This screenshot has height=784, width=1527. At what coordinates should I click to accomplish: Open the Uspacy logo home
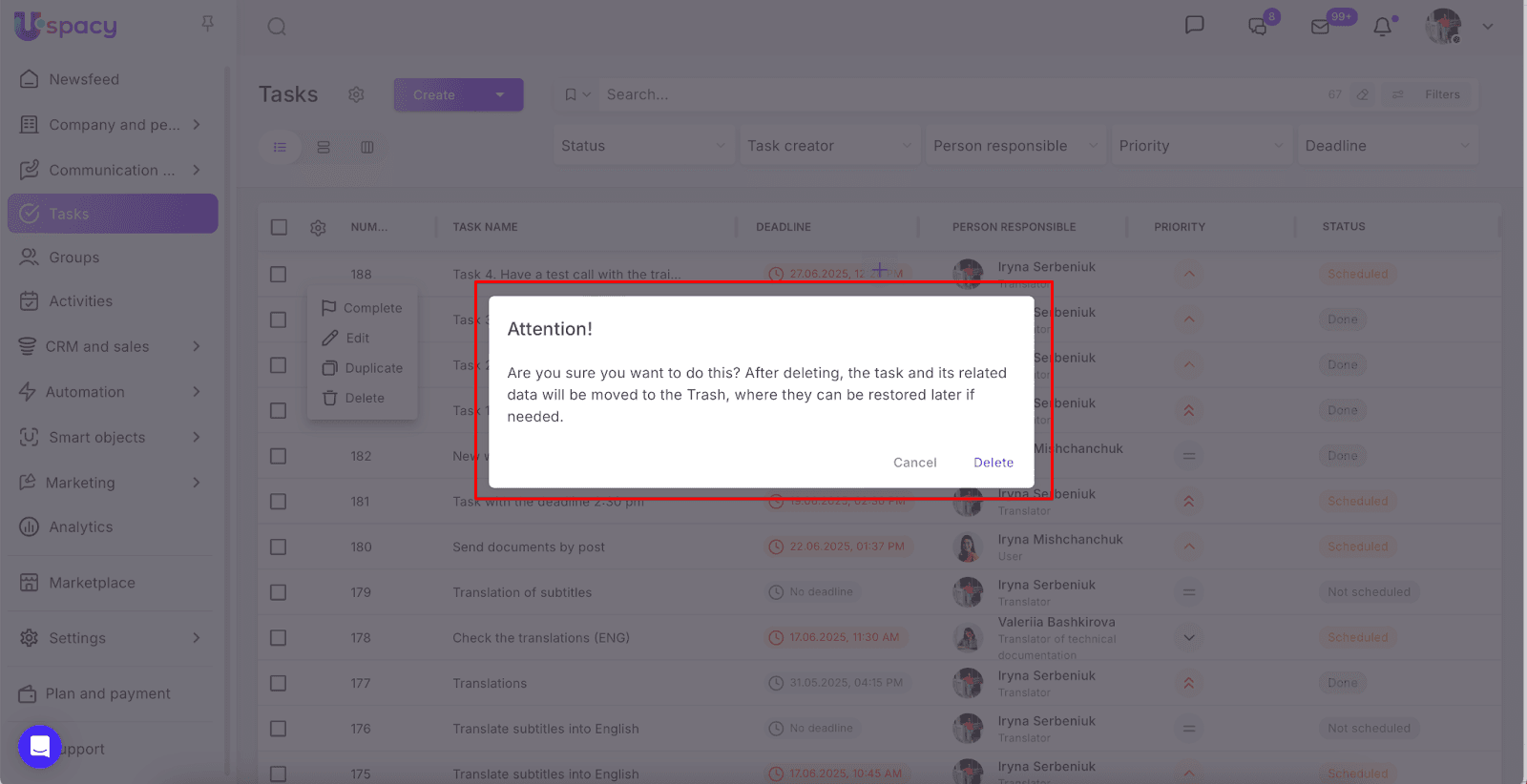pos(66,26)
